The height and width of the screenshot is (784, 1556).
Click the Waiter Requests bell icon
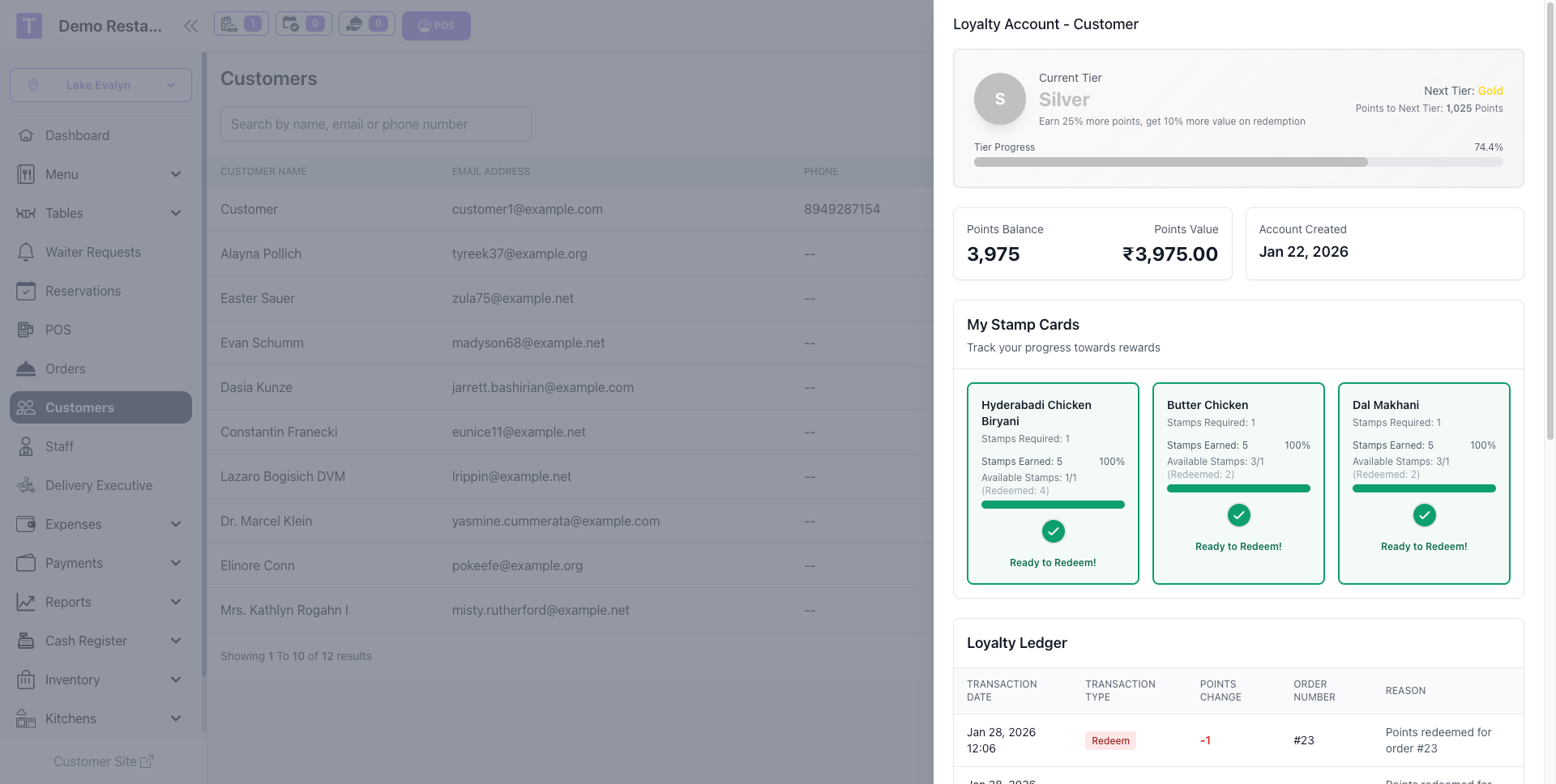click(26, 252)
